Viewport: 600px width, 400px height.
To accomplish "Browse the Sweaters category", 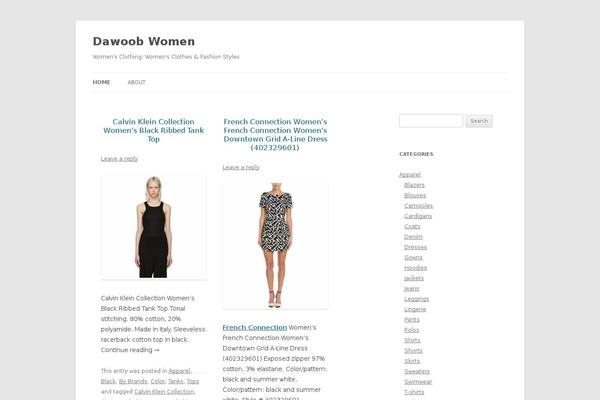I will tap(417, 371).
